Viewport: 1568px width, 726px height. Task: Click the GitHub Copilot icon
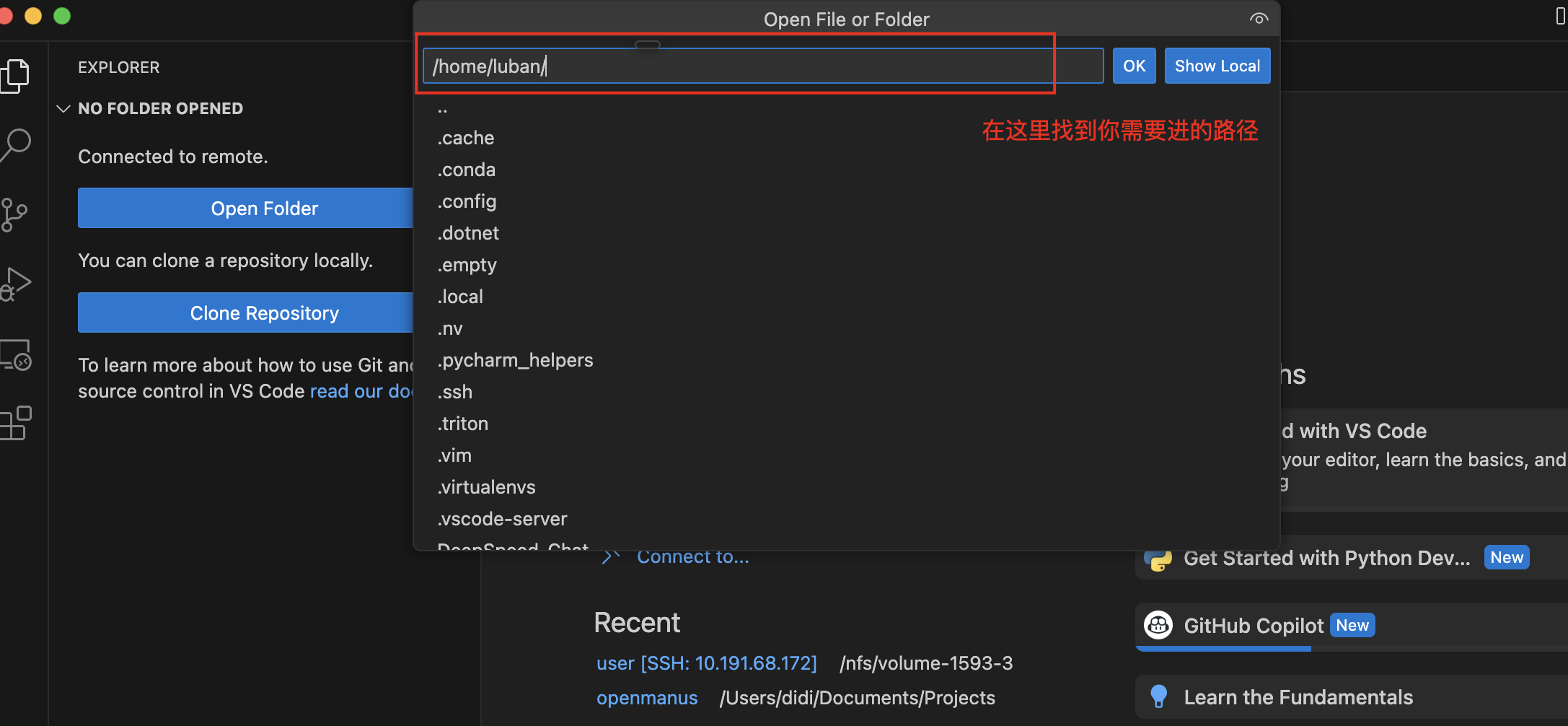pyautogui.click(x=1158, y=625)
